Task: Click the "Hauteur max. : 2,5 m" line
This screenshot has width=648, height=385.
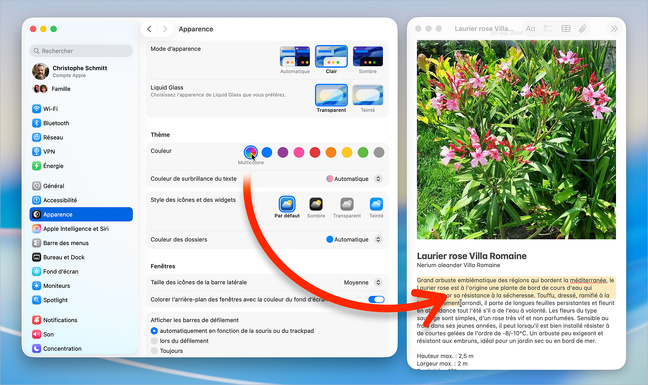Action: coord(445,356)
